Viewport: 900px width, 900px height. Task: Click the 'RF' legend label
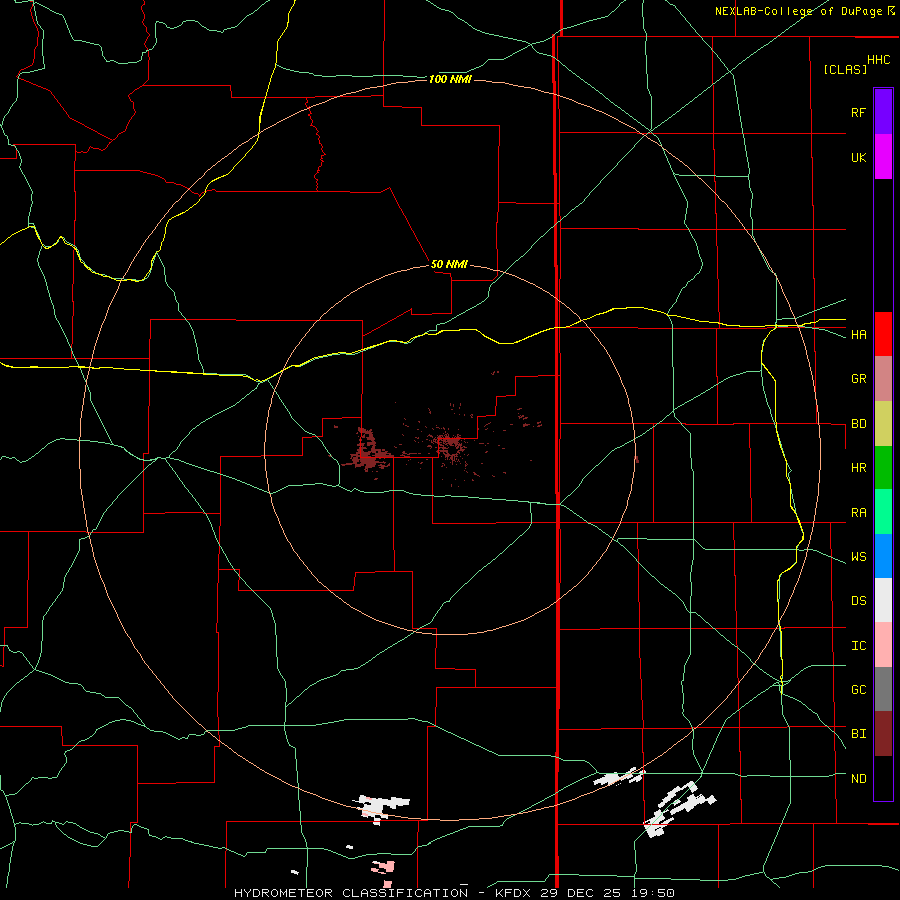point(858,112)
